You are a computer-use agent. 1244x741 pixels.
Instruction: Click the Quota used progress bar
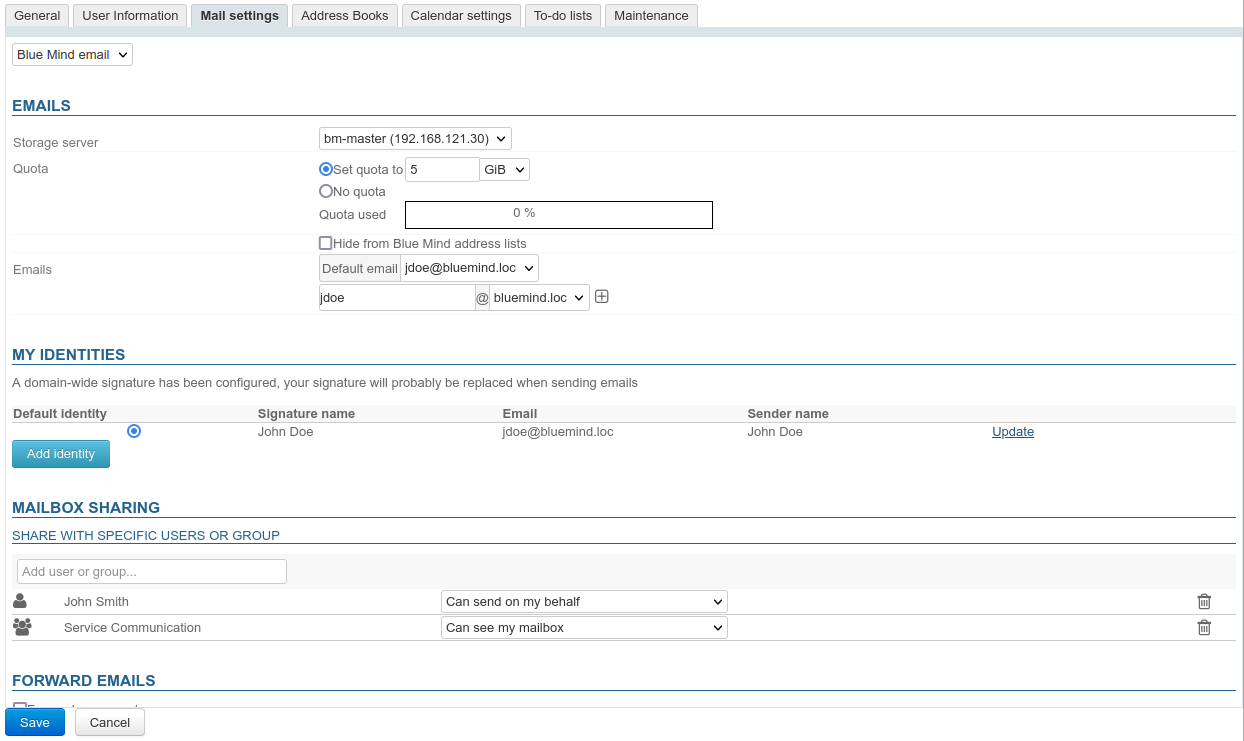(x=558, y=215)
